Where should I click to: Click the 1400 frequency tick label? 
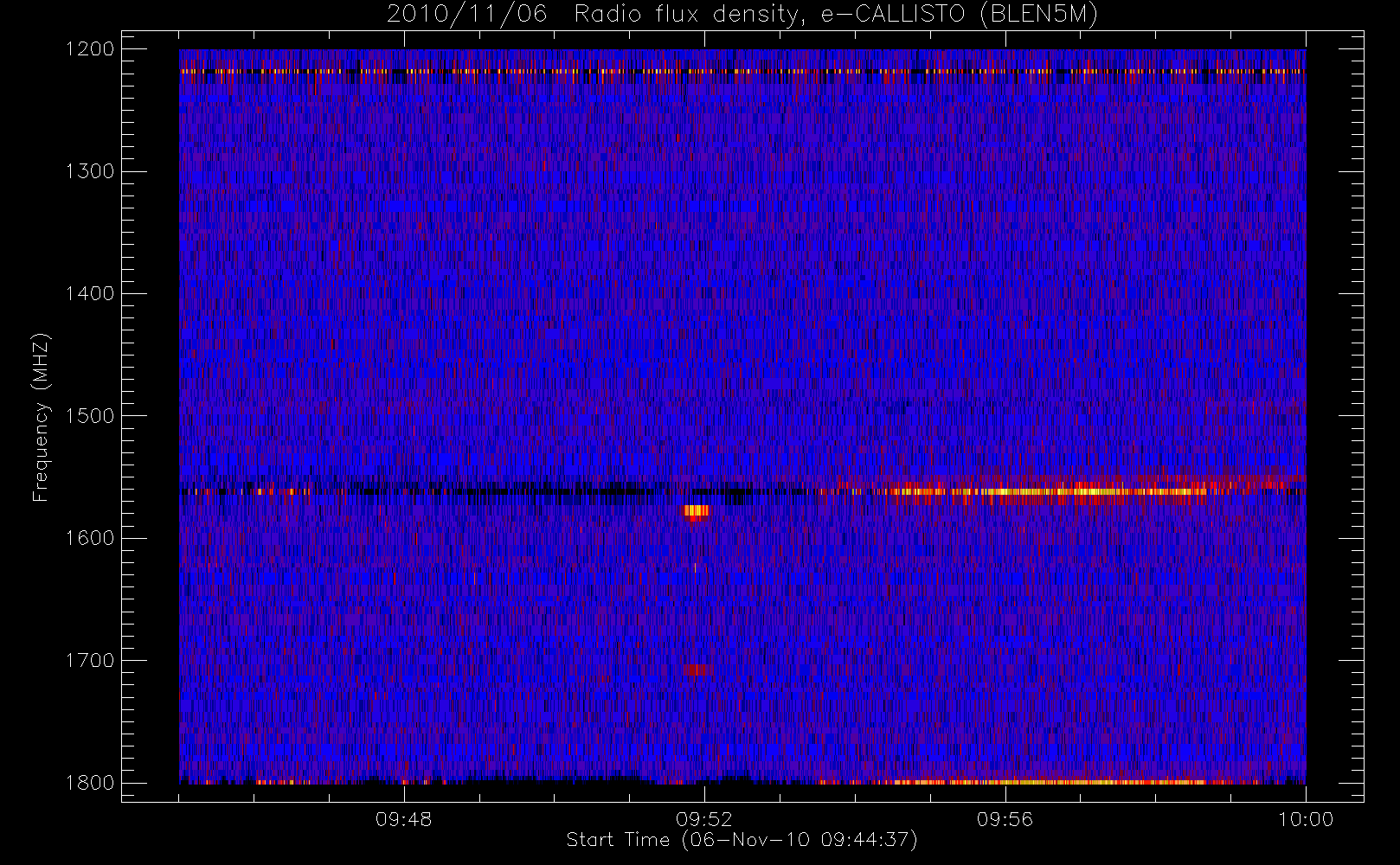click(x=90, y=293)
